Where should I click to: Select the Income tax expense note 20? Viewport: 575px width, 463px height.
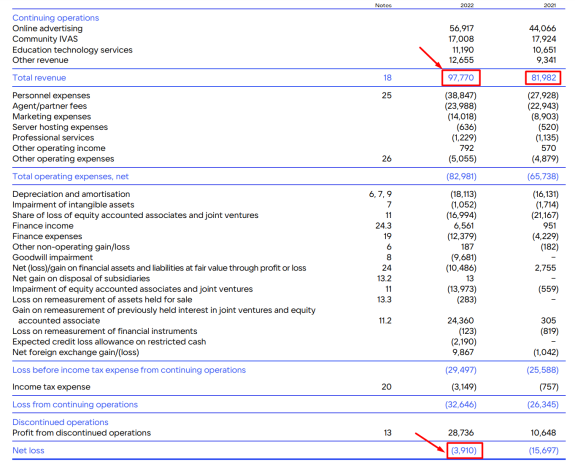point(387,387)
